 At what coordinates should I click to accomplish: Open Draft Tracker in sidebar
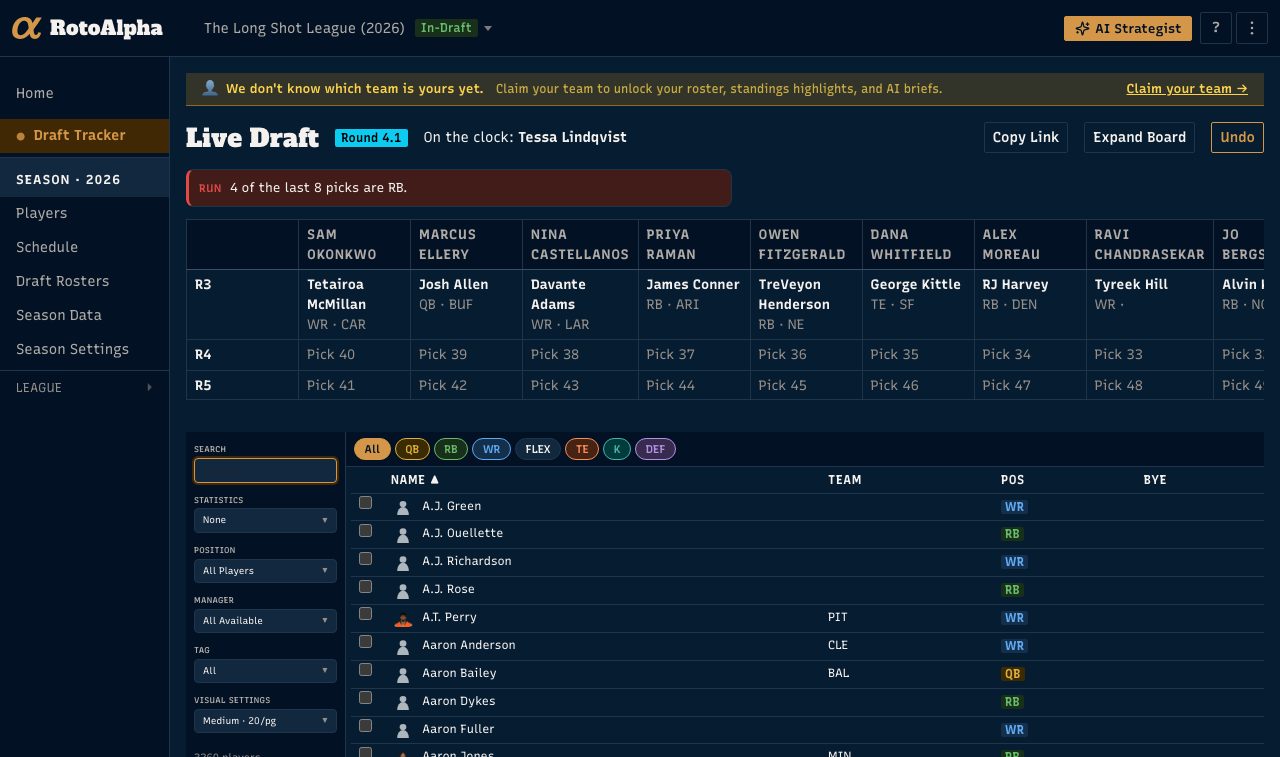click(x=85, y=136)
